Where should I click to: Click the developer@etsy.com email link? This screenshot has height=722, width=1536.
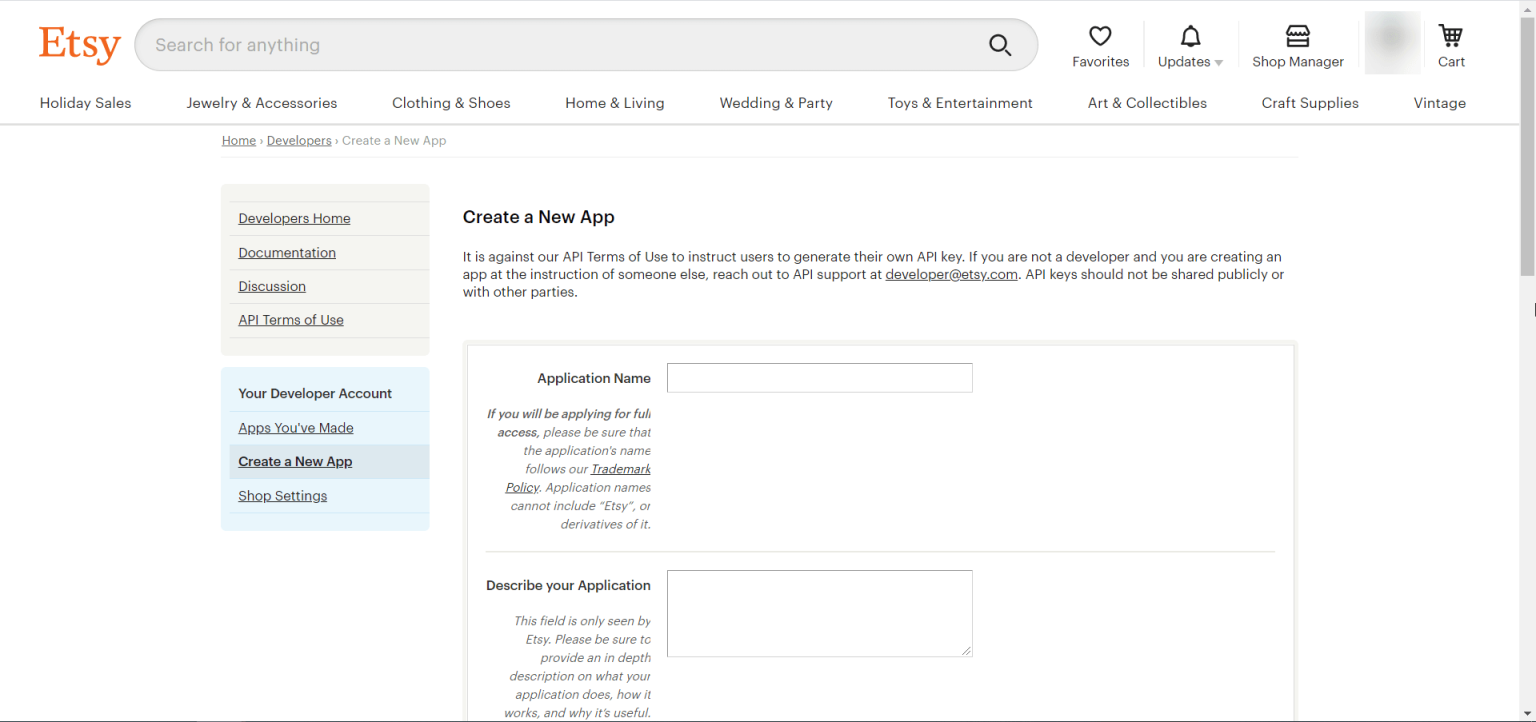(x=951, y=274)
